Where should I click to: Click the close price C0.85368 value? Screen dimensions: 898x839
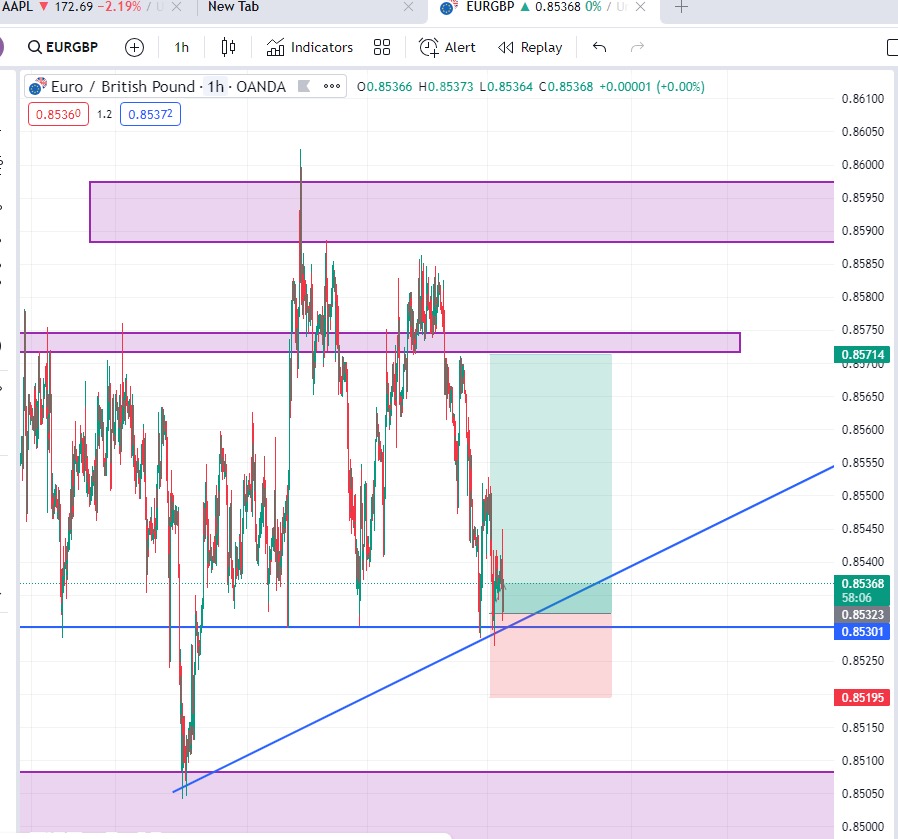coord(566,86)
